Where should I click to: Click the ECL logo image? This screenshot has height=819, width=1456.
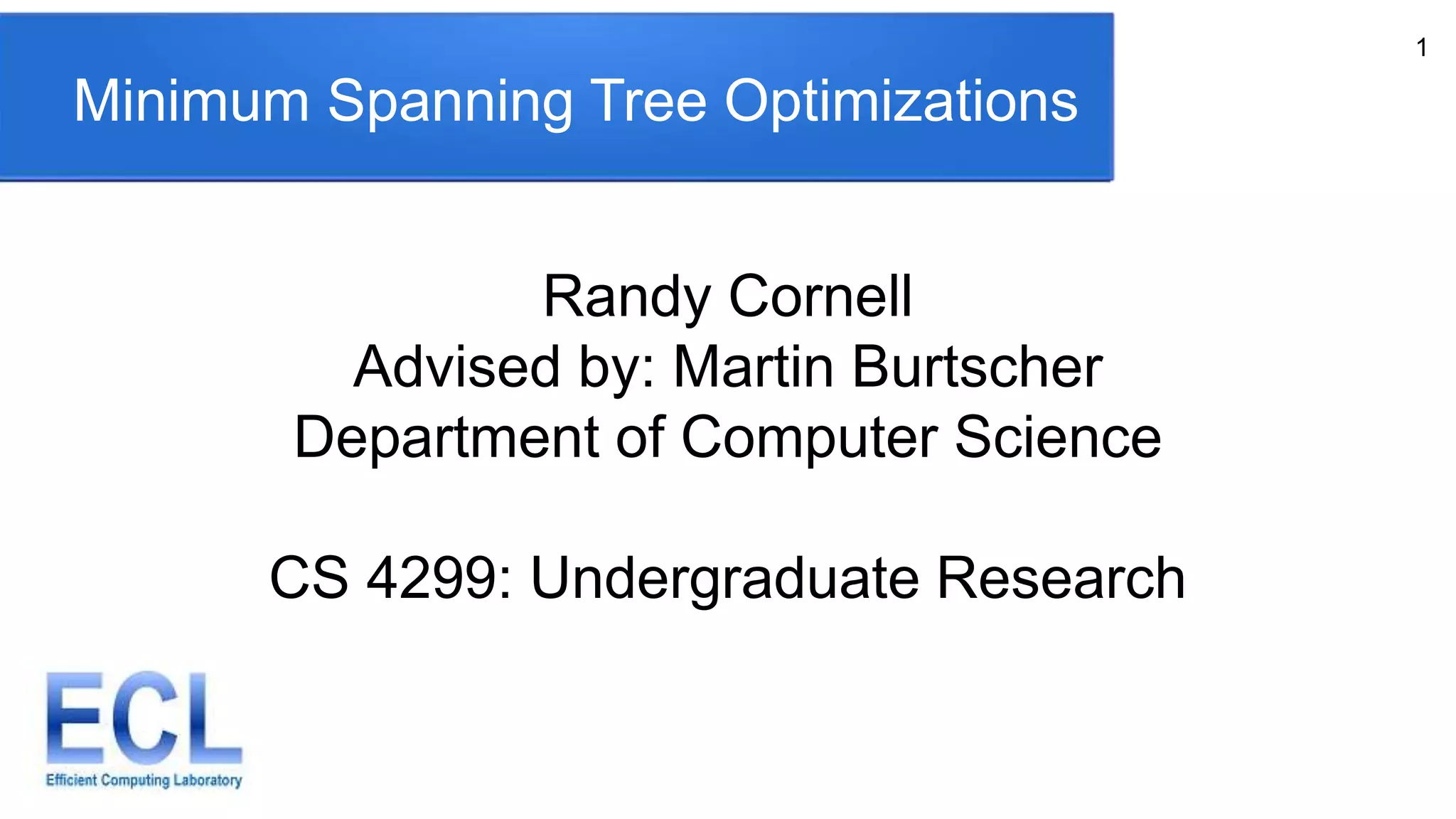144,729
